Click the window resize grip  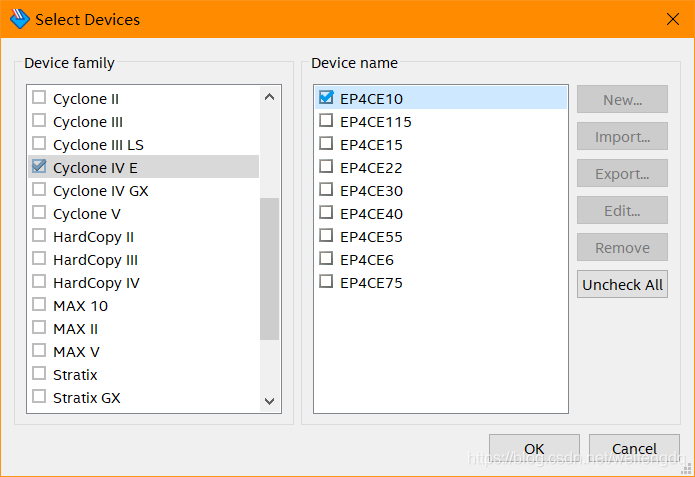(x=688, y=470)
